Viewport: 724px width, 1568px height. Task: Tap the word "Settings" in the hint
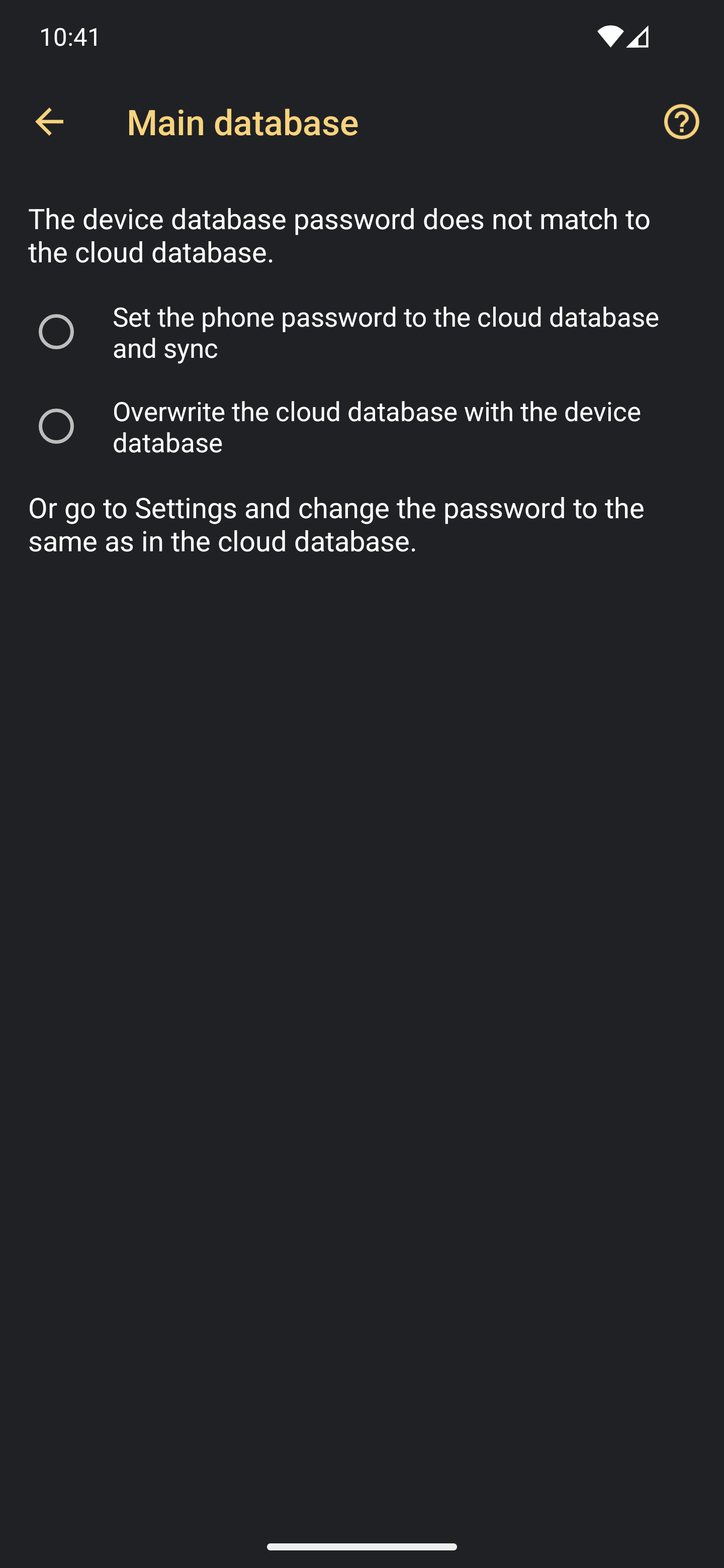tap(186, 509)
